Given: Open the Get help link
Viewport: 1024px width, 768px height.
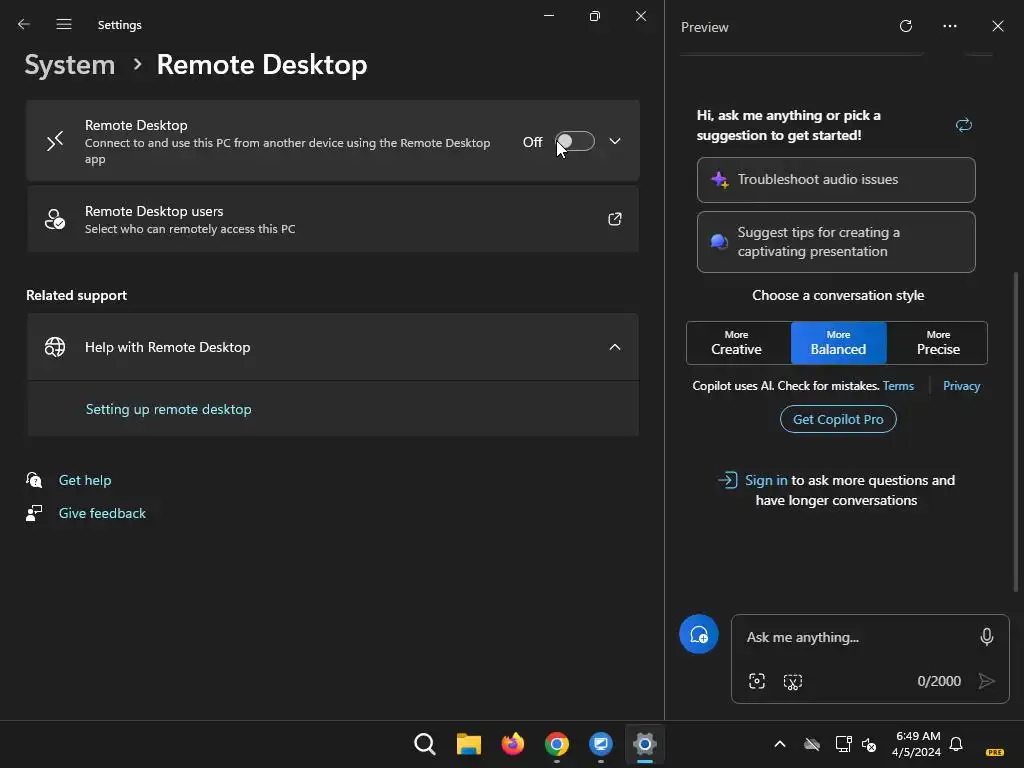Looking at the screenshot, I should 85,480.
